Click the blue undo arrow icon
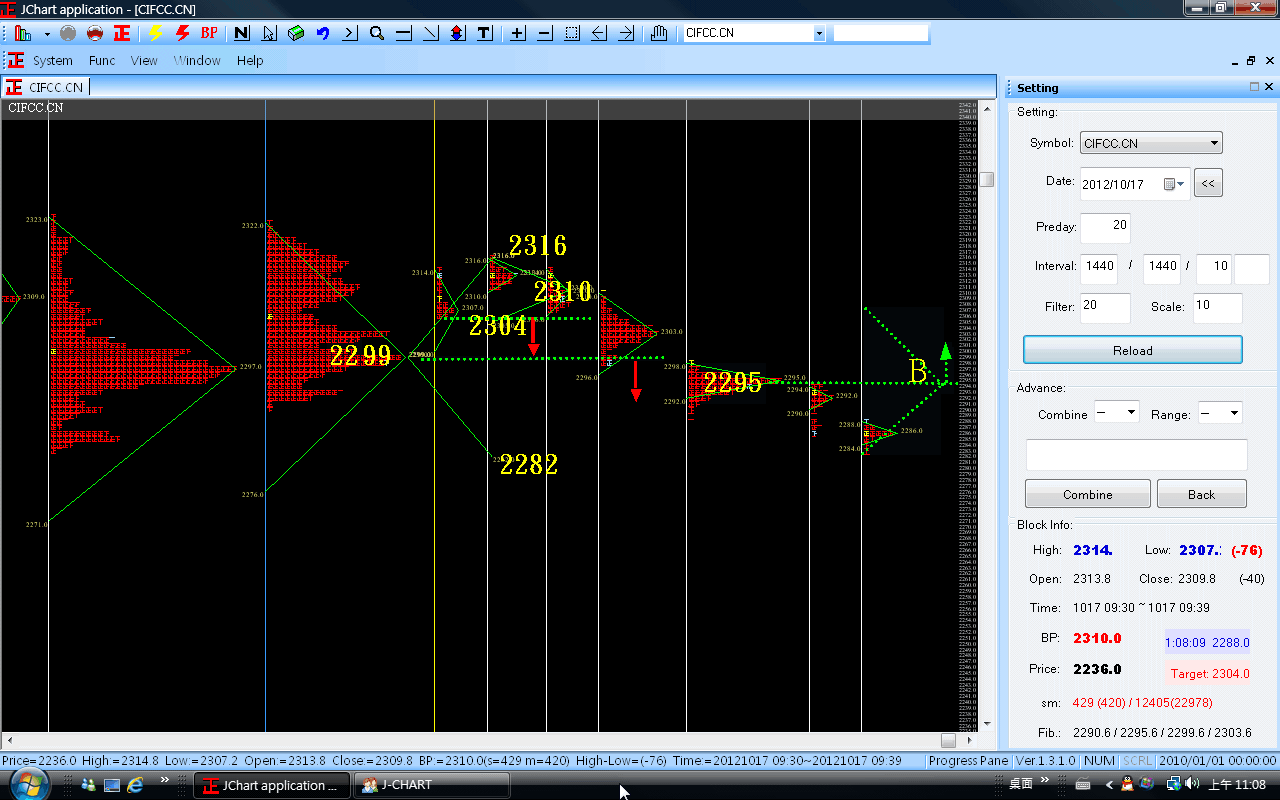The width and height of the screenshot is (1280, 800). [323, 33]
